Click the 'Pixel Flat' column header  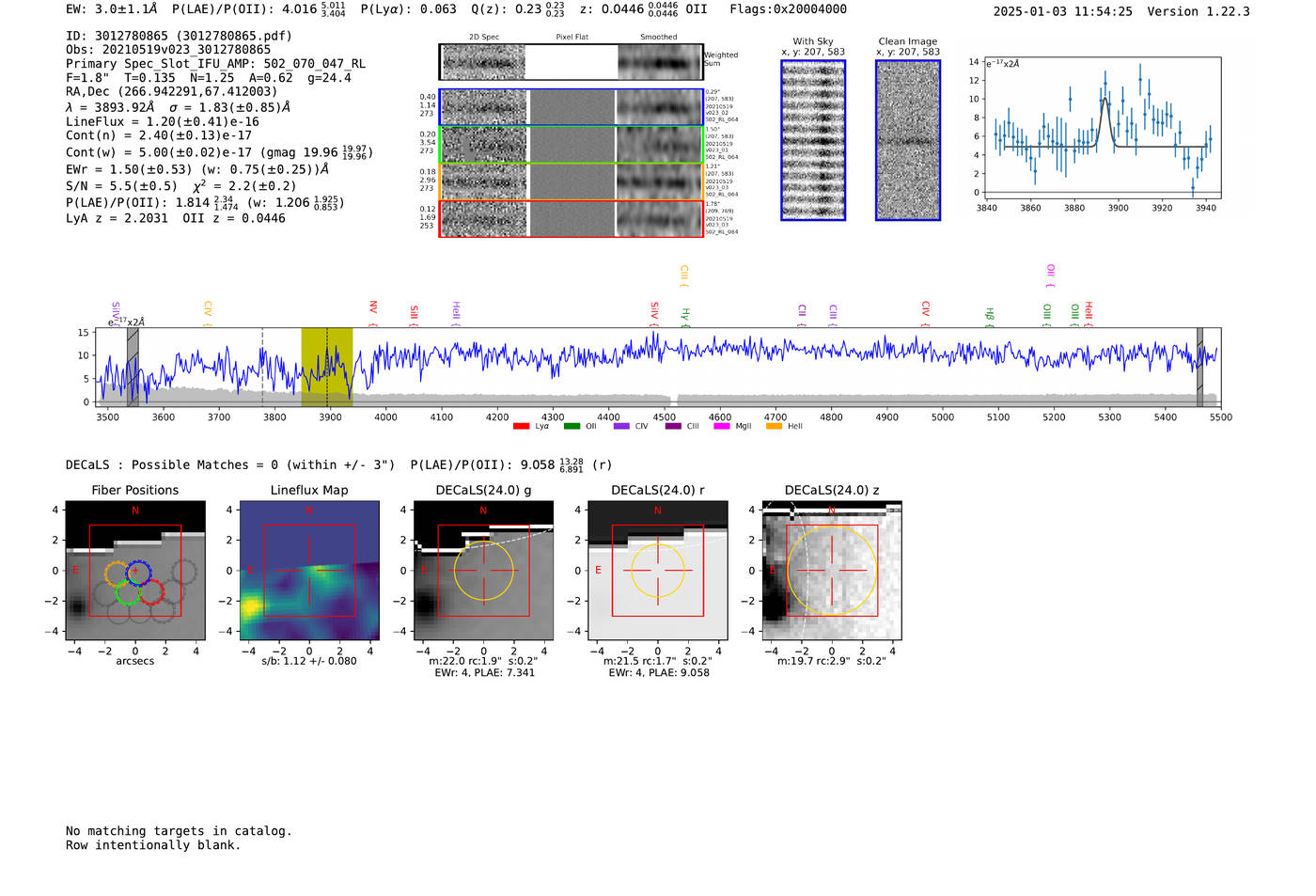(x=572, y=37)
